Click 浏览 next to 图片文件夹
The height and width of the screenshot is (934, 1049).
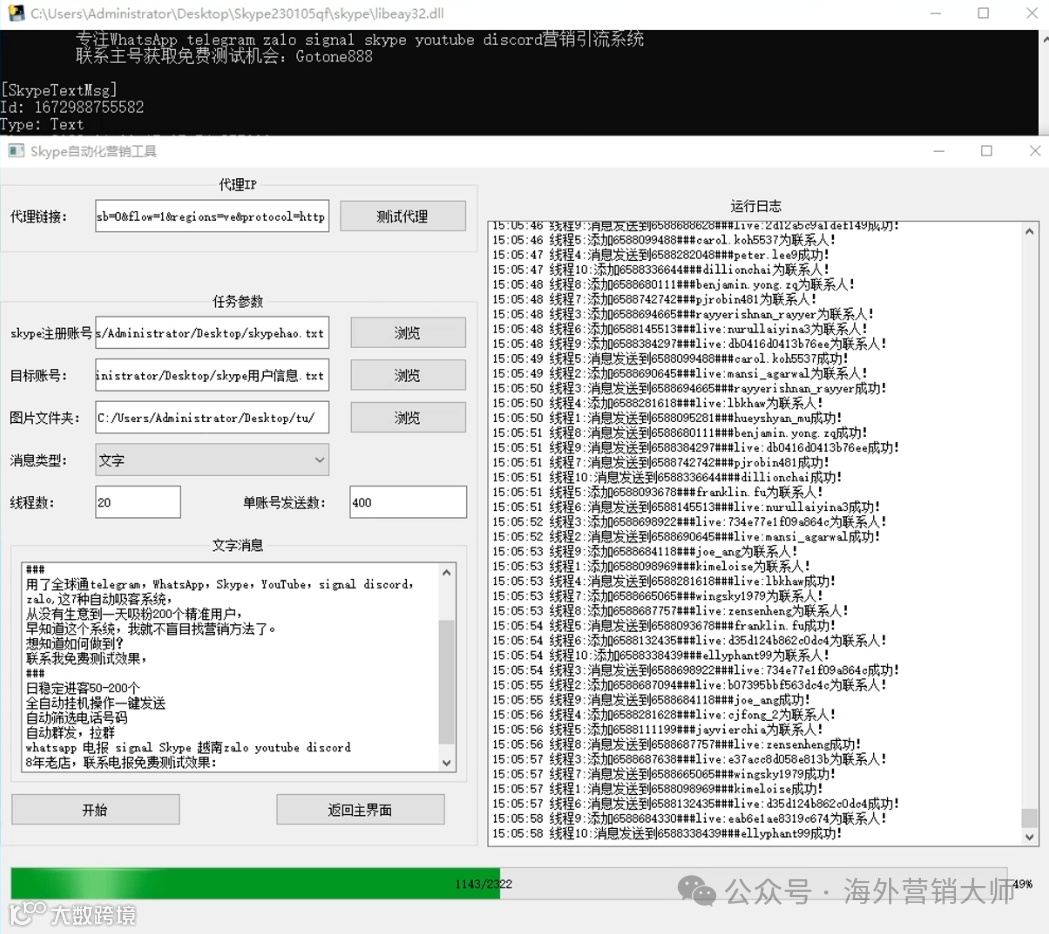pos(407,417)
